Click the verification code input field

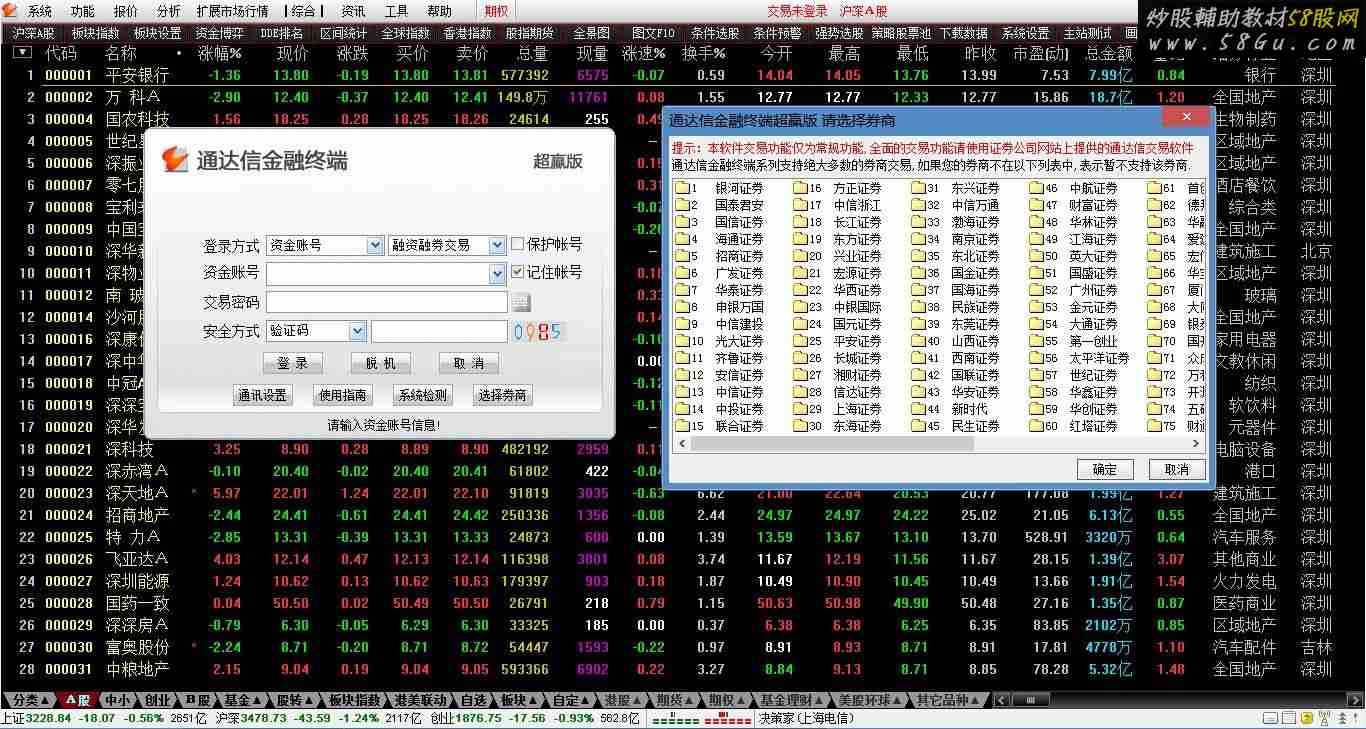(x=439, y=331)
